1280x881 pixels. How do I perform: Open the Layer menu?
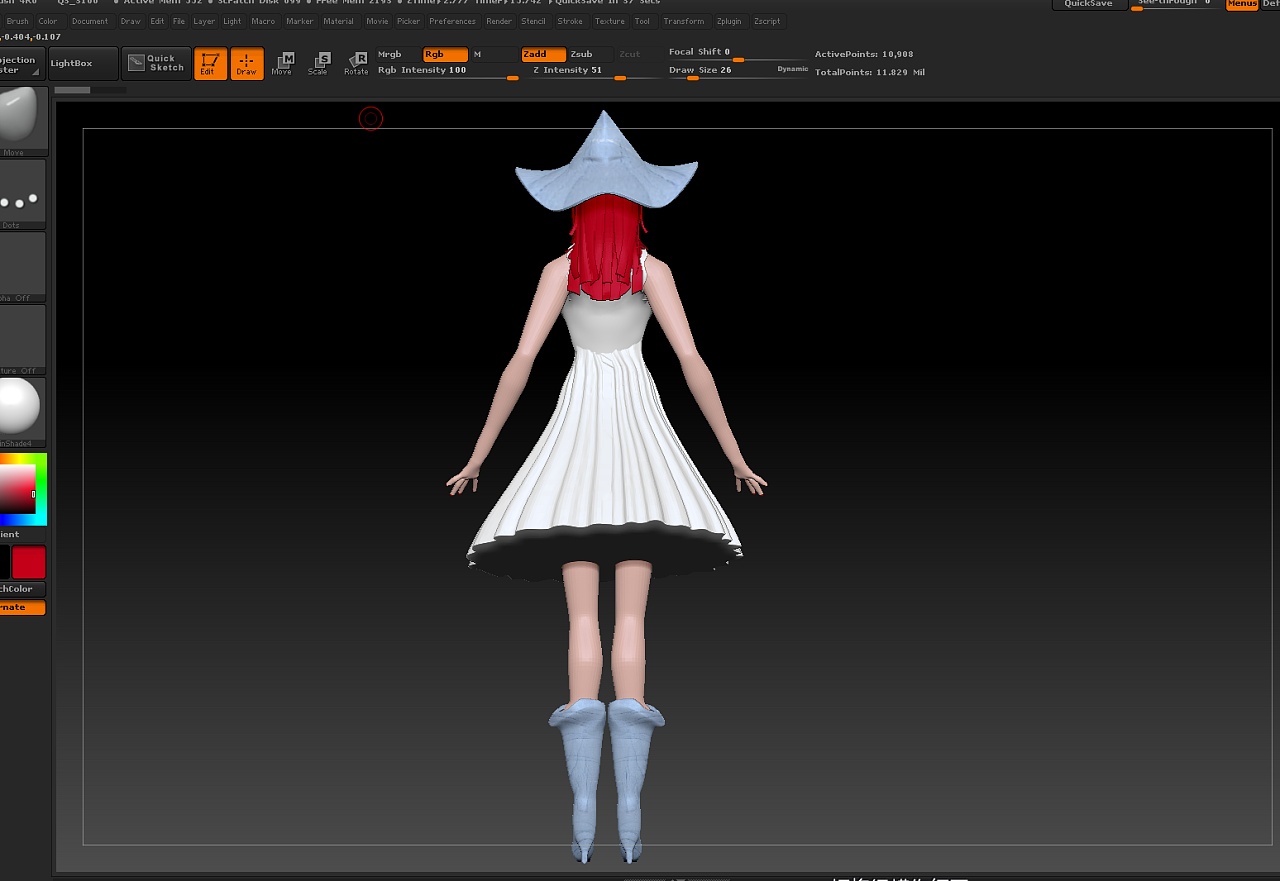click(204, 21)
